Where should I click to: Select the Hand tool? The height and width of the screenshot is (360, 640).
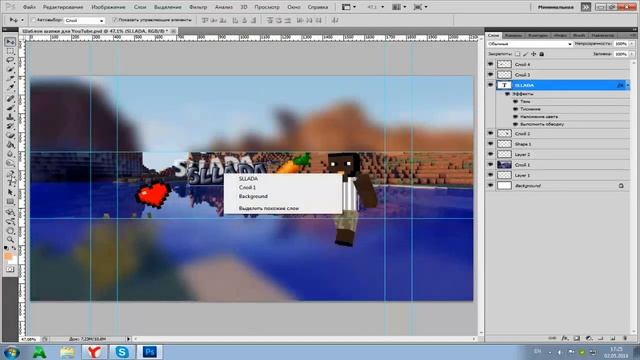click(11, 230)
